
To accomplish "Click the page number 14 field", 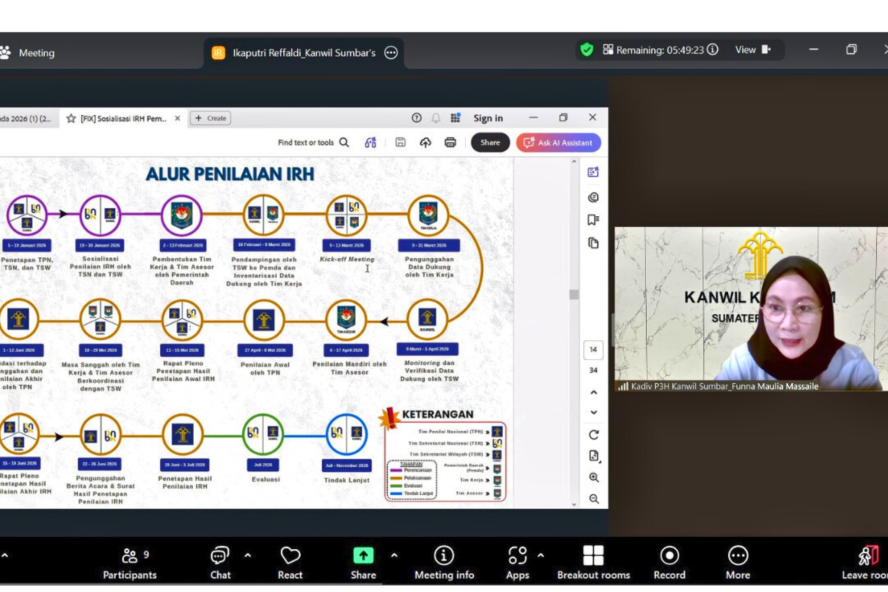I will (x=593, y=350).
